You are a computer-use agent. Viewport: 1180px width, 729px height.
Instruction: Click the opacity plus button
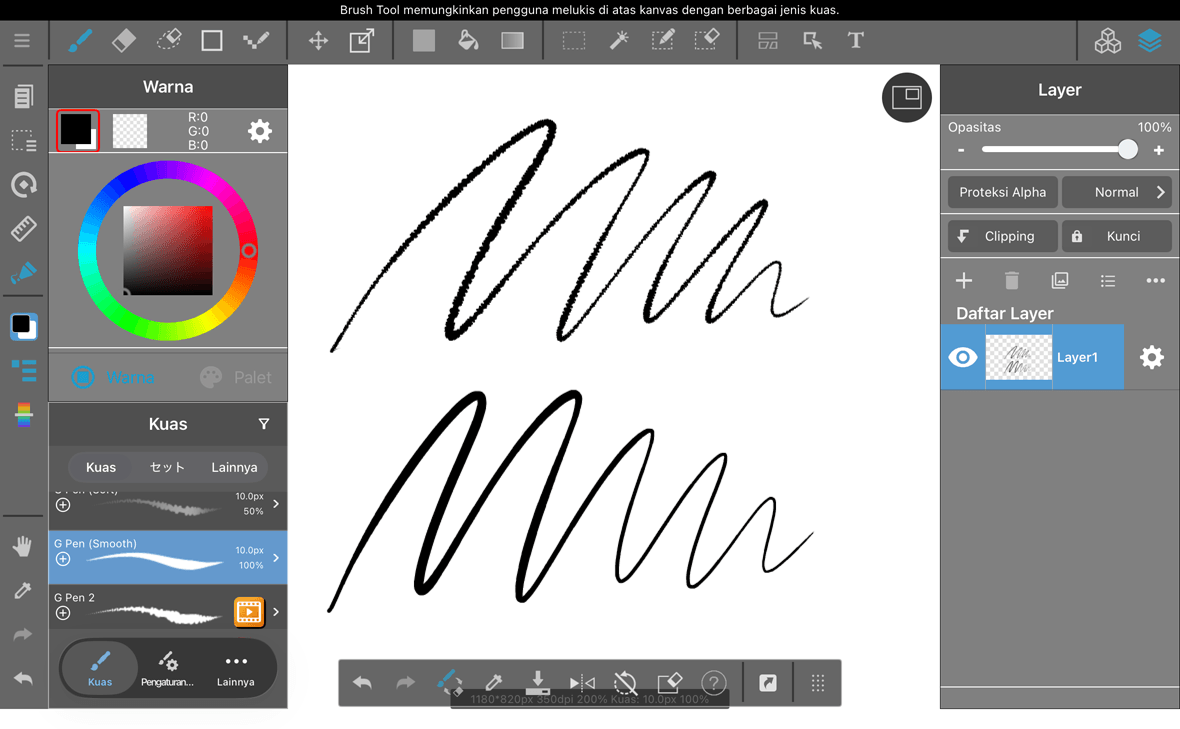pos(1159,150)
